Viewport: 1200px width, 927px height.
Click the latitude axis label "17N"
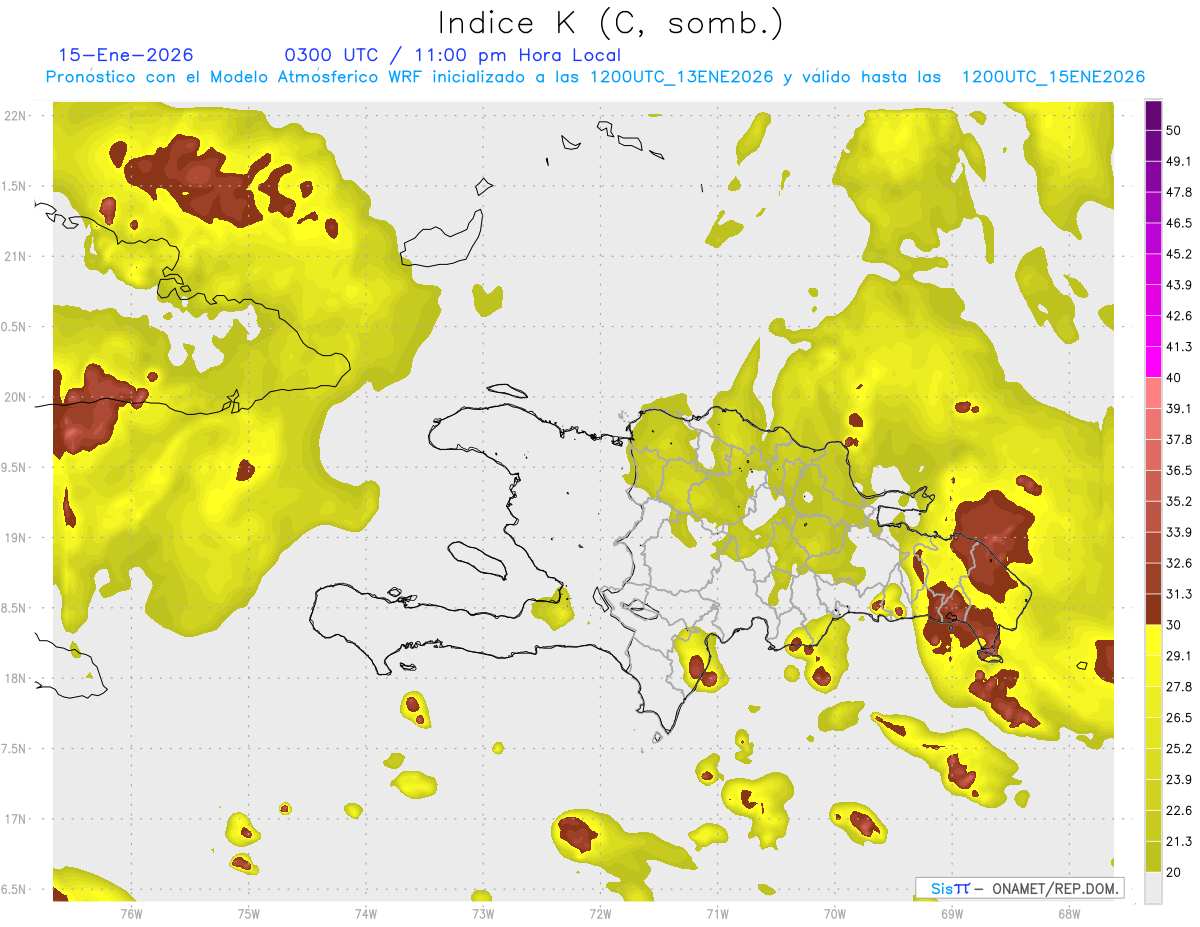point(15,820)
